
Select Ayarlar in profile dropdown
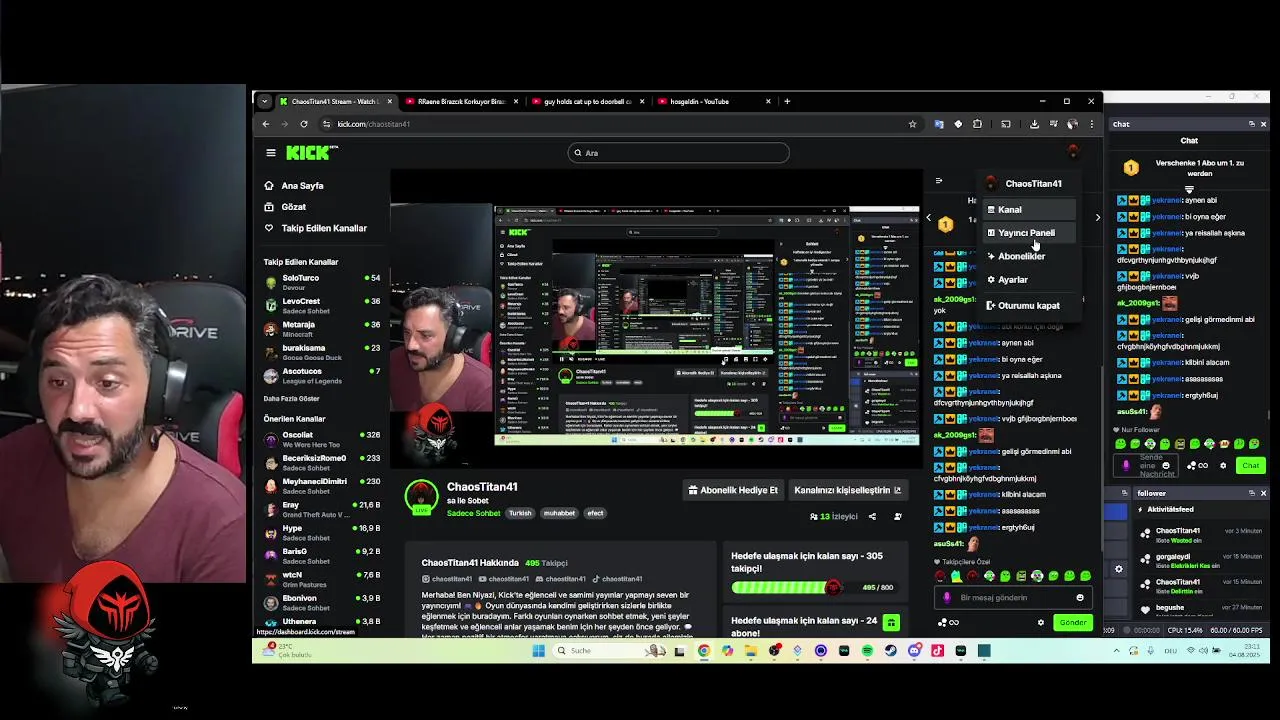click(1029, 280)
